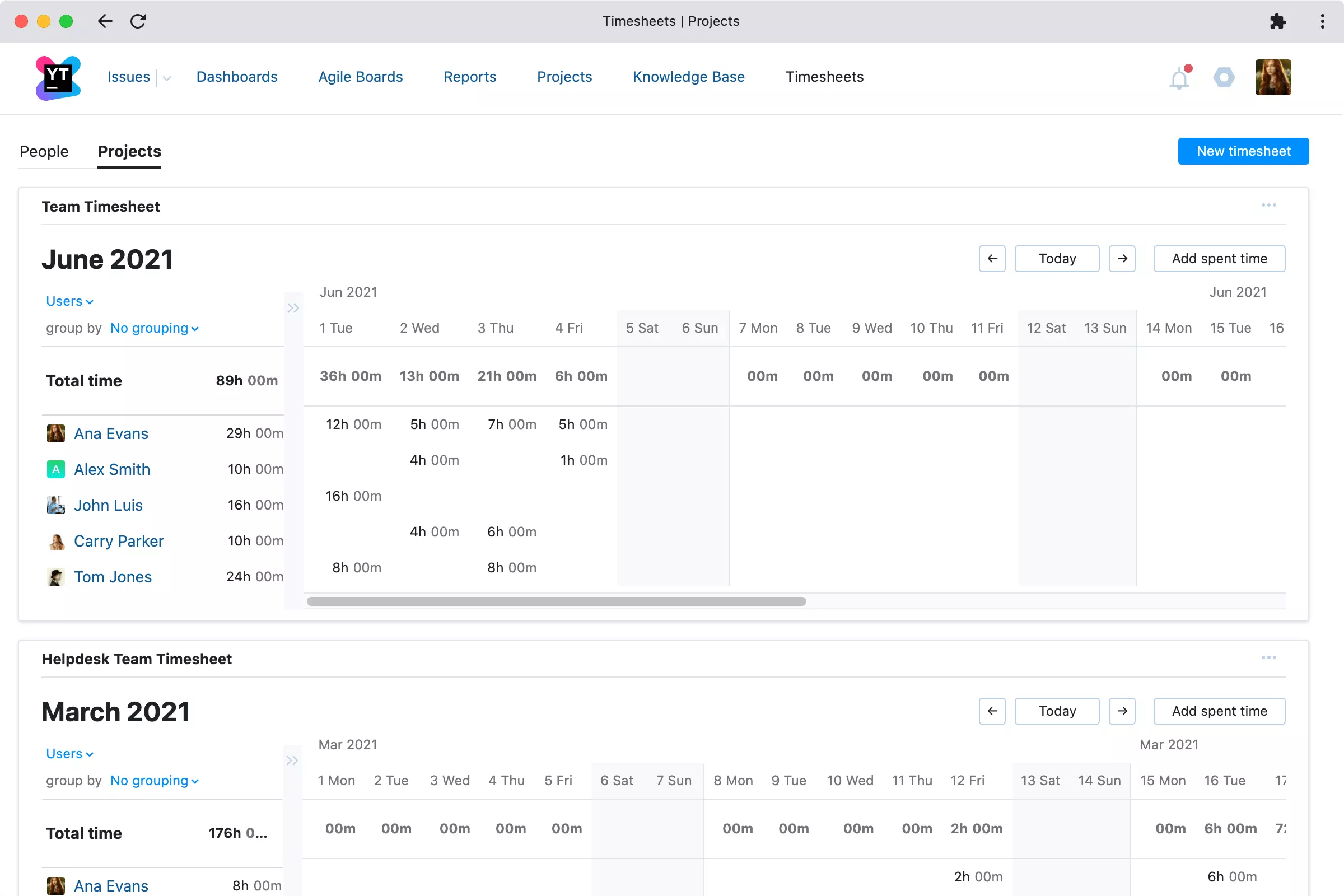Select the People tab
This screenshot has height=896, width=1344.
pyautogui.click(x=44, y=151)
